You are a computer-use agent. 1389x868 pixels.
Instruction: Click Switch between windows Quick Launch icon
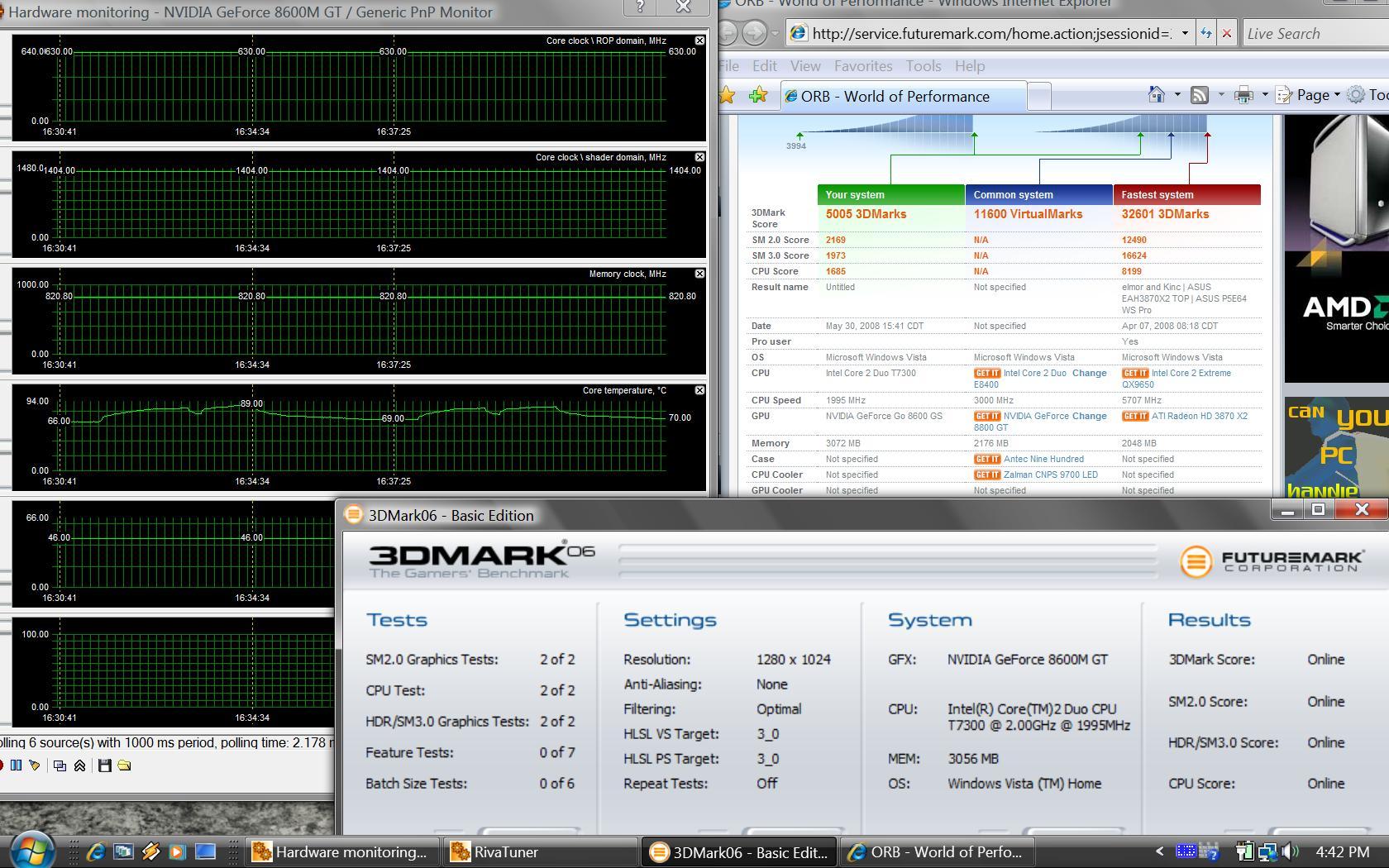pyautogui.click(x=123, y=851)
